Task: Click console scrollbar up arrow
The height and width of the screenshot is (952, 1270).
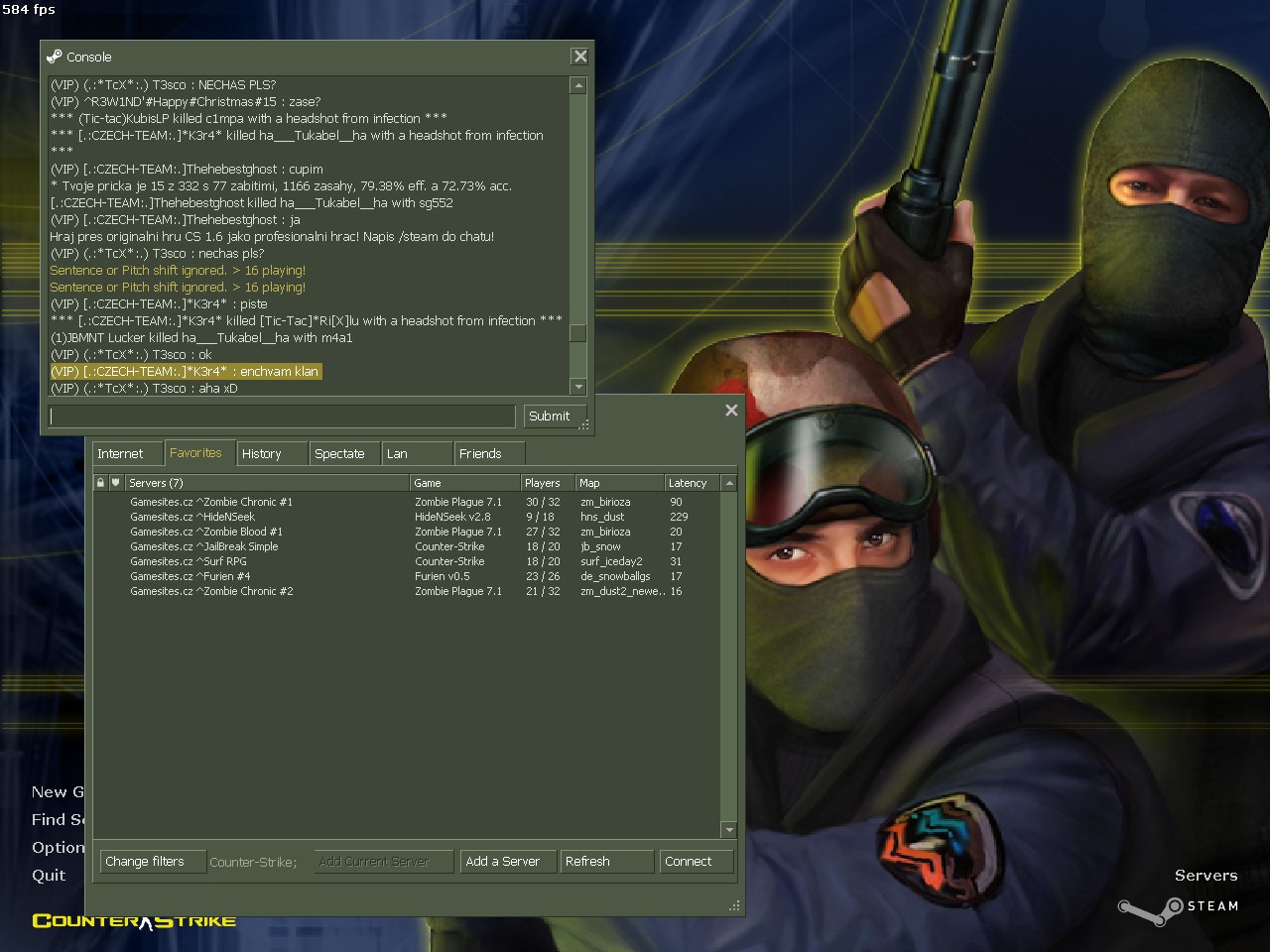Action: pyautogui.click(x=577, y=86)
